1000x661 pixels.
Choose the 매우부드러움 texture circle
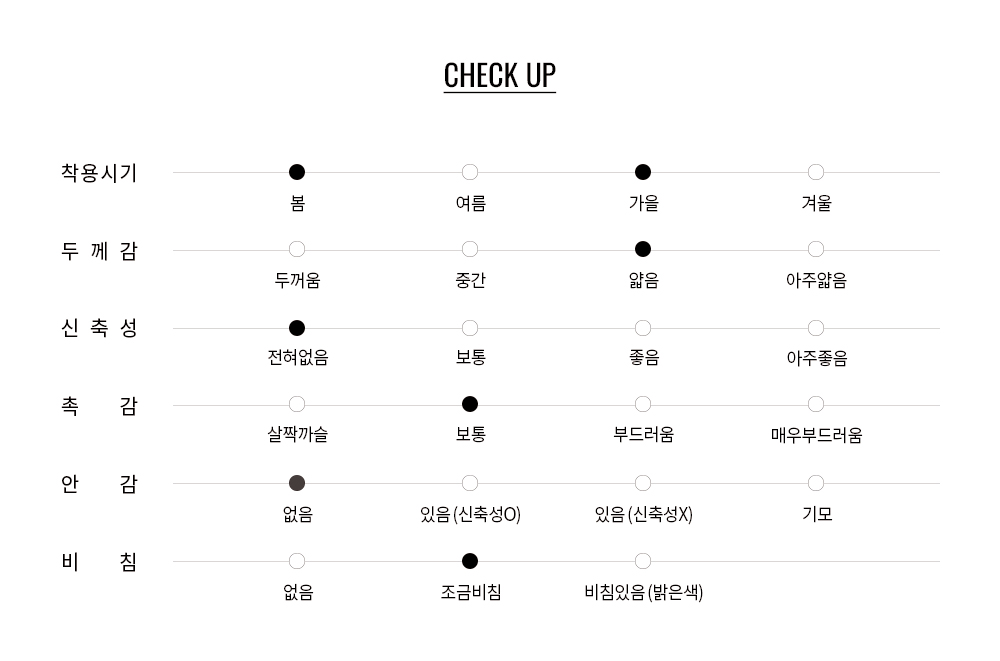816,404
